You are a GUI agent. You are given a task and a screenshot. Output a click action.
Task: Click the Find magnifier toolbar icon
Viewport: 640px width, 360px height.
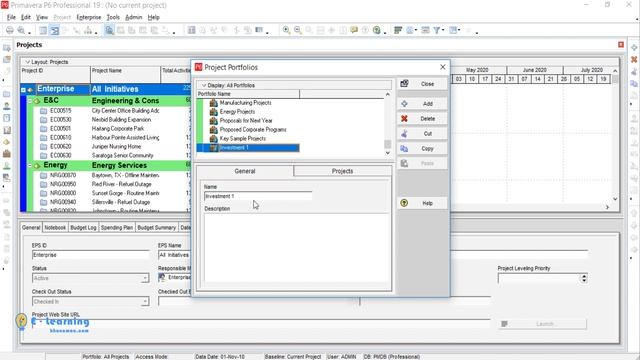(x=109, y=30)
